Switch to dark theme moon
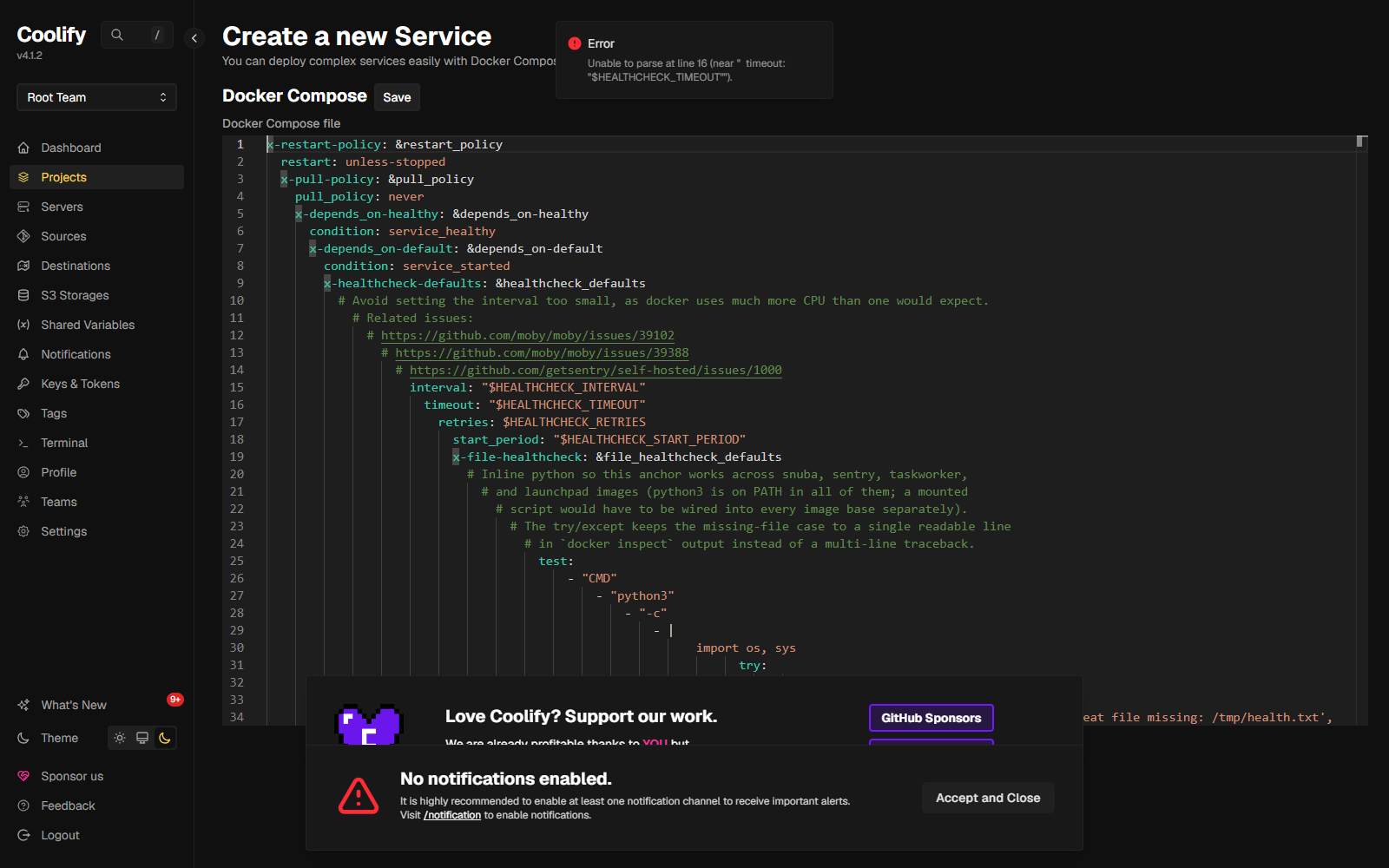The image size is (1389, 868). pos(165,738)
